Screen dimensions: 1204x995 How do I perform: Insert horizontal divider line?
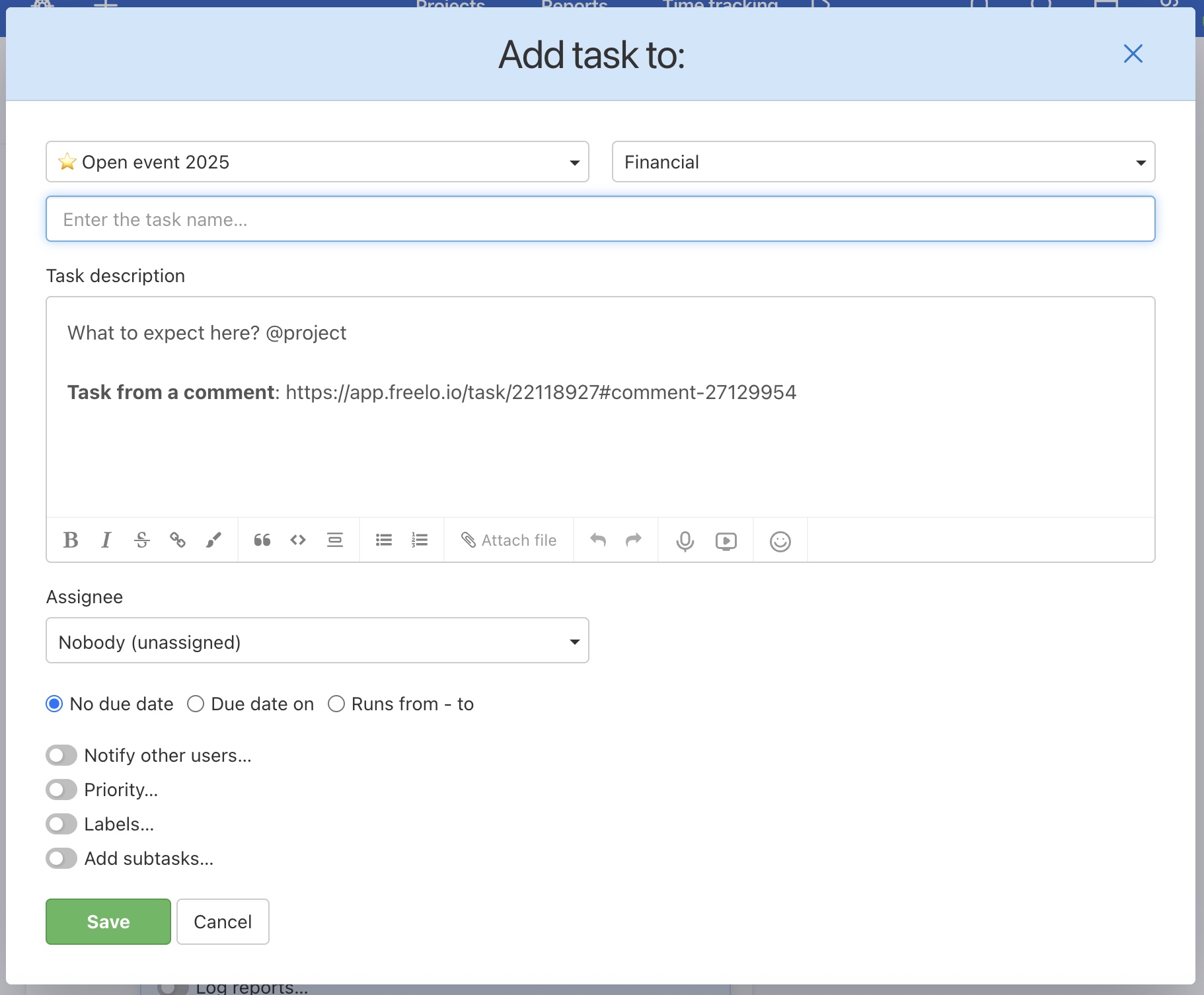click(335, 540)
